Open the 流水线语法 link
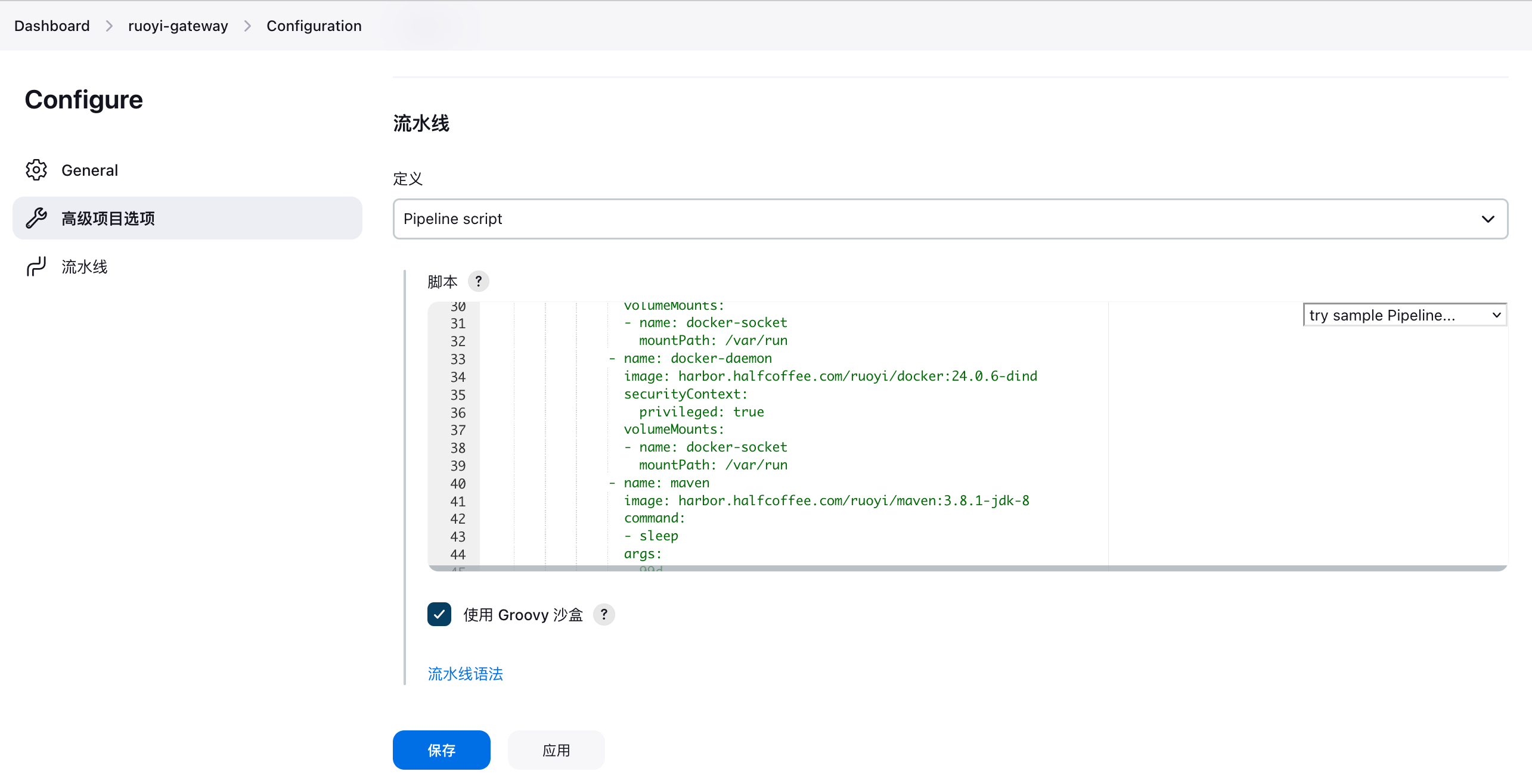Screen dimensions: 1532x784 (x=465, y=674)
